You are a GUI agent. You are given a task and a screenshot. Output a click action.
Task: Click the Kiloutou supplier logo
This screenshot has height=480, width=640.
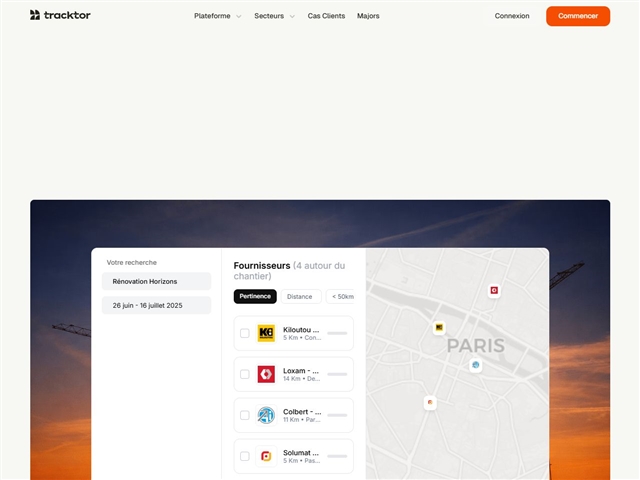click(x=266, y=333)
